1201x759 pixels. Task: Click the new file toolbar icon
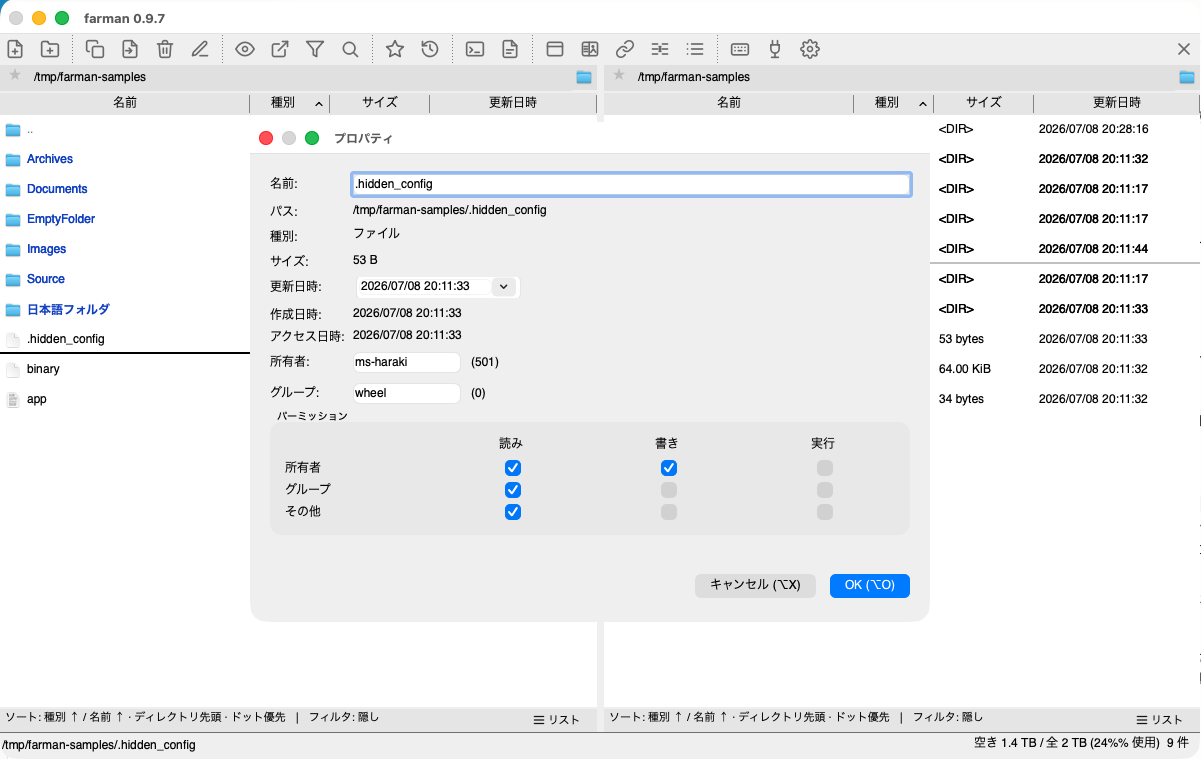[15, 49]
